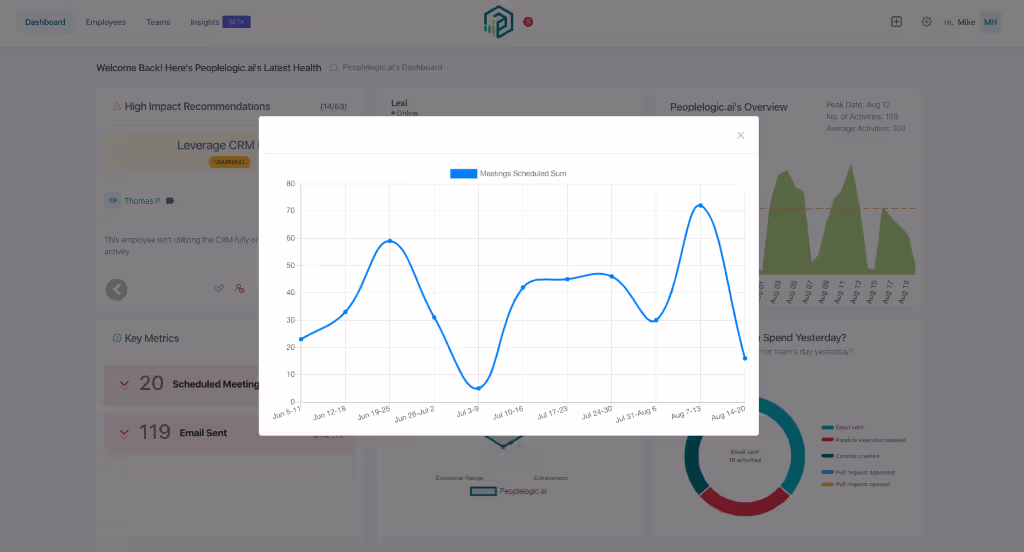The width and height of the screenshot is (1024, 552).
Task: Toggle Pull request opened legend item
Action: pyautogui.click(x=856, y=484)
